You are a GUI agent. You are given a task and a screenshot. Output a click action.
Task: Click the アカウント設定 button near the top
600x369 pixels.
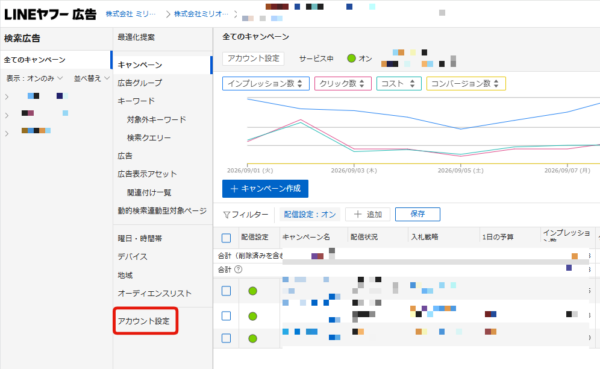[x=253, y=59]
